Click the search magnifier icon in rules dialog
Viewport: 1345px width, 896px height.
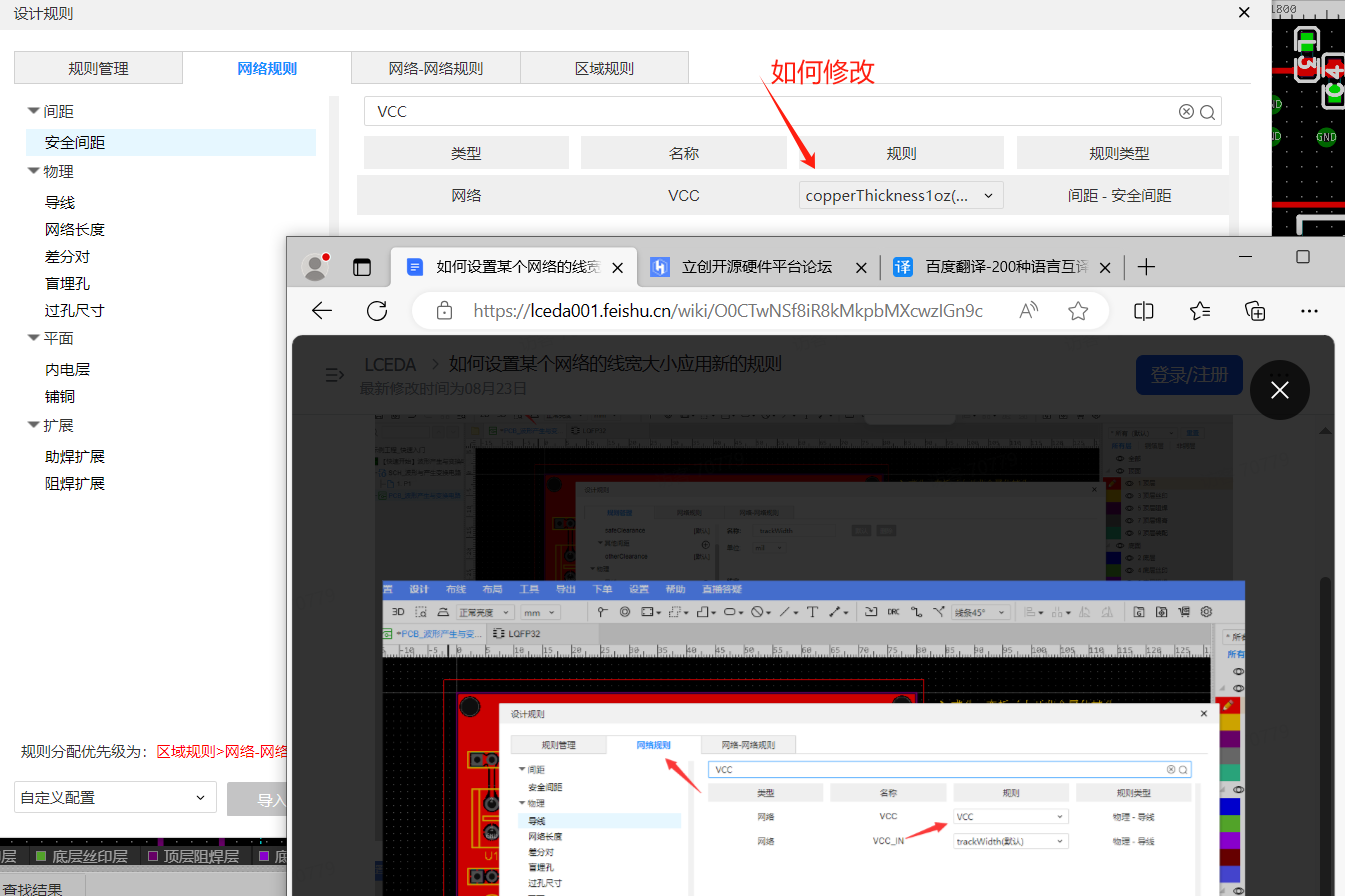point(1207,112)
